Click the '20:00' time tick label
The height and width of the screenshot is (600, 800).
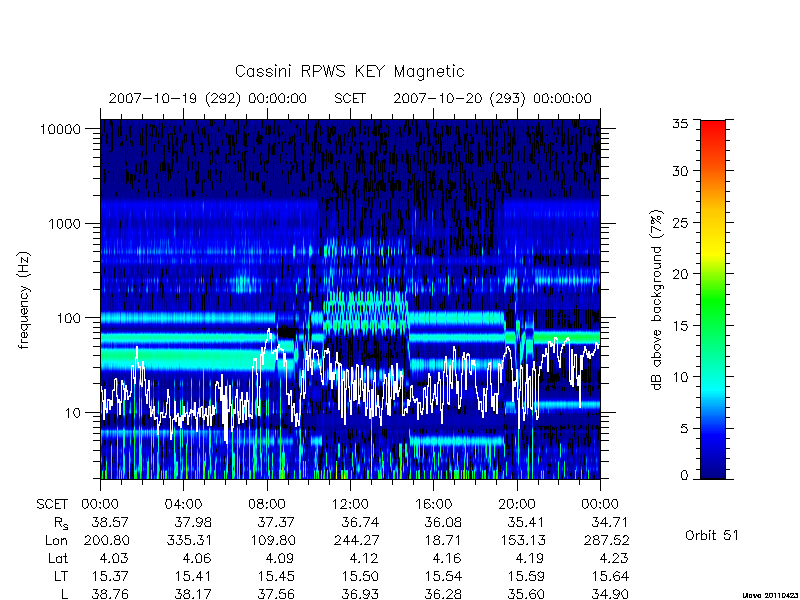pyautogui.click(x=517, y=505)
